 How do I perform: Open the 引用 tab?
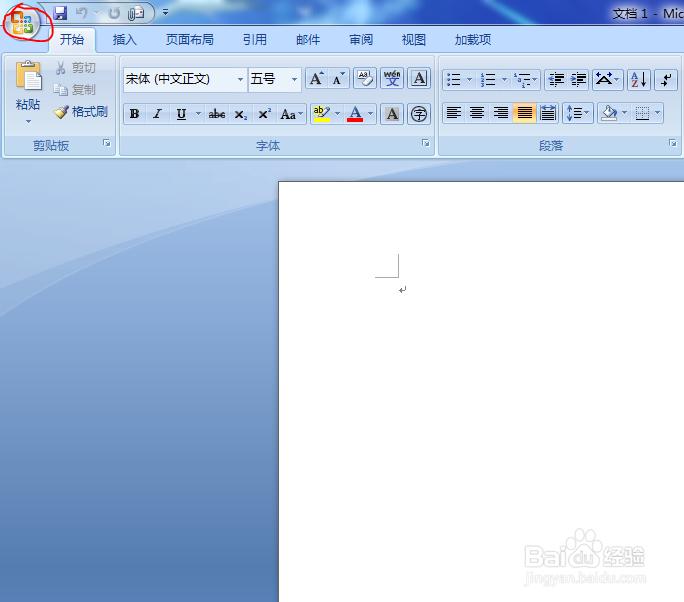(254, 40)
